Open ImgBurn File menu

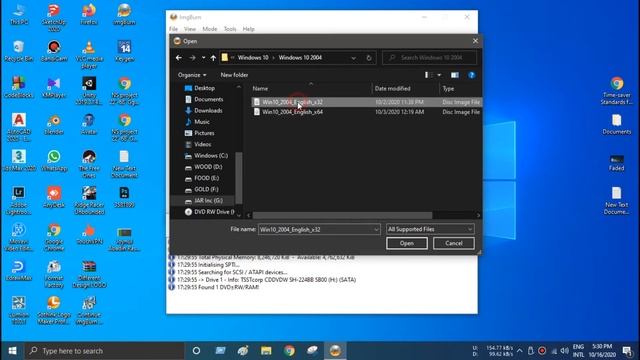(x=173, y=29)
